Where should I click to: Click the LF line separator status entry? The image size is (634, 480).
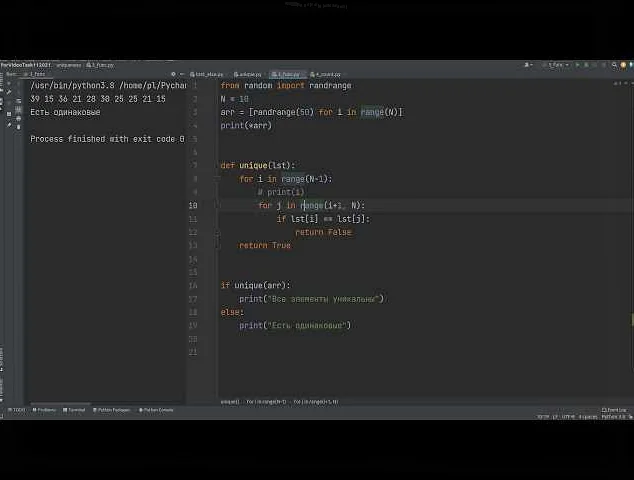coord(555,417)
